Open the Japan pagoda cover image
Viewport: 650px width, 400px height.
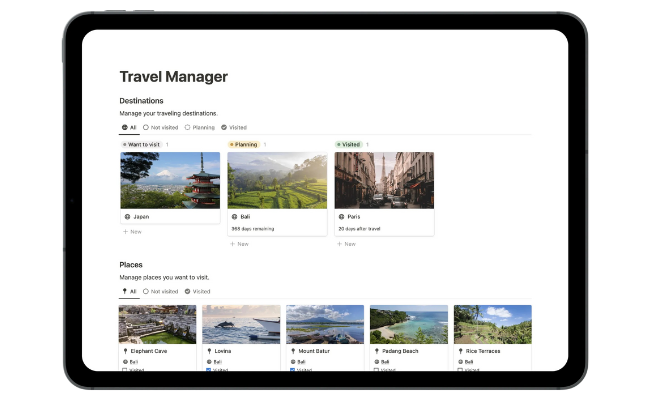170,180
